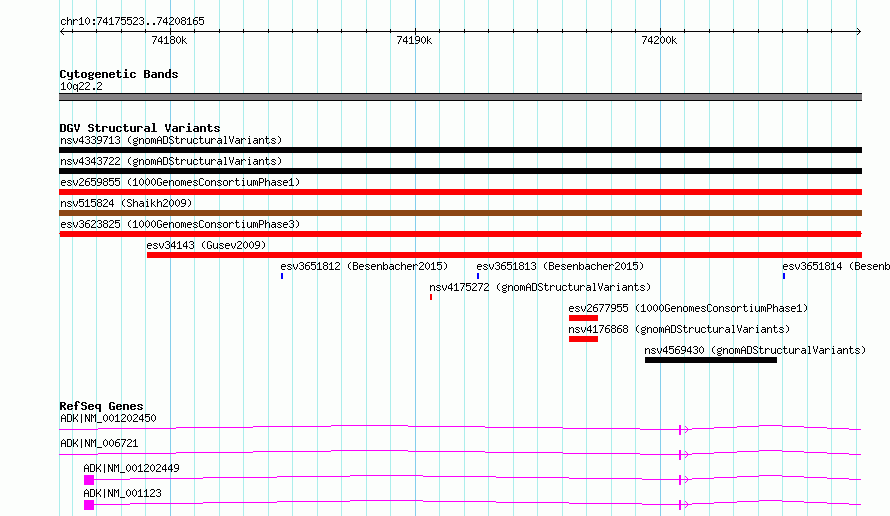Click the gray 10q22.2 cytoband bar

point(460,97)
